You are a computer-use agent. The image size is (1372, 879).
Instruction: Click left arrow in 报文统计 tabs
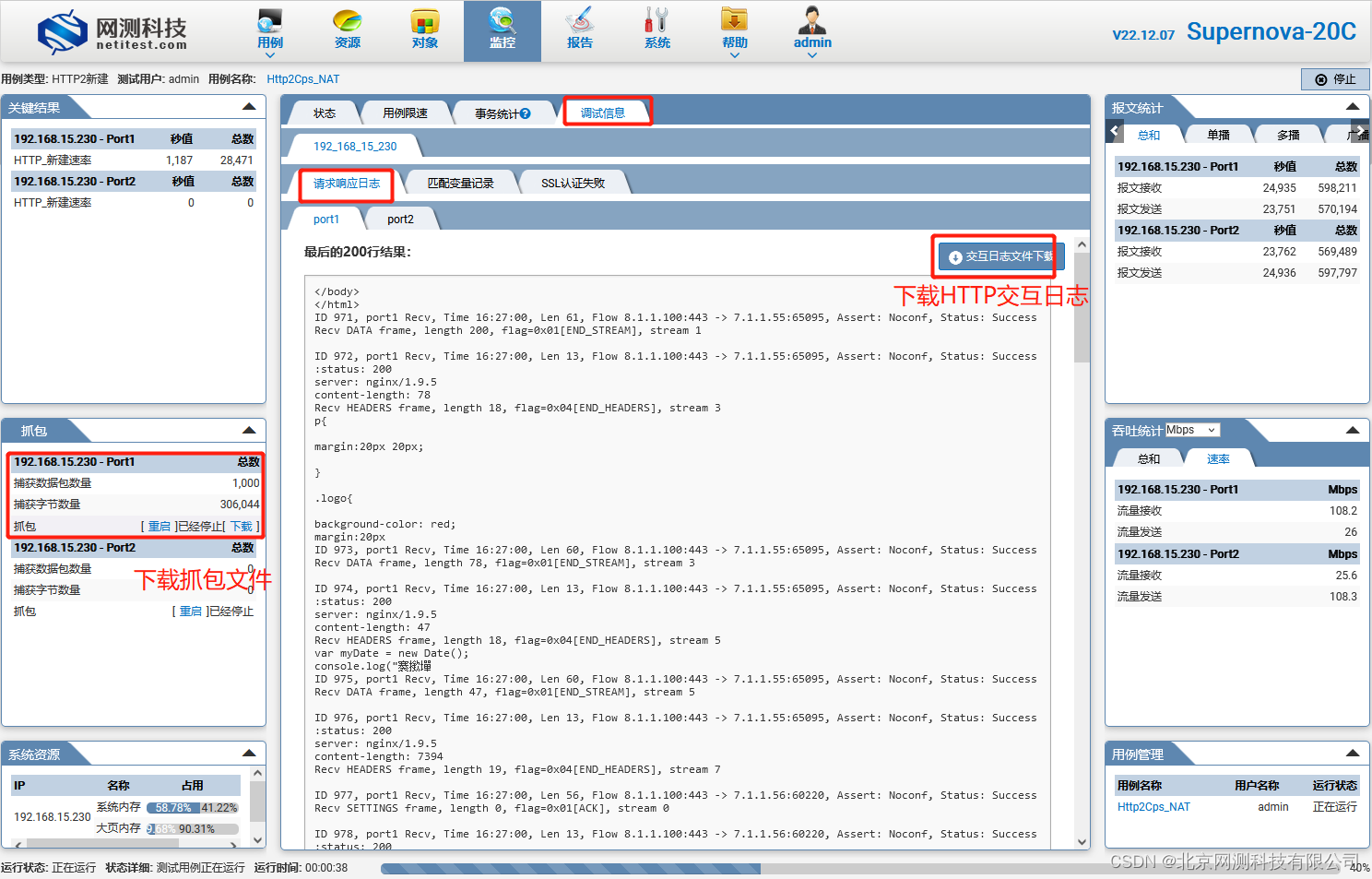coord(1115,131)
